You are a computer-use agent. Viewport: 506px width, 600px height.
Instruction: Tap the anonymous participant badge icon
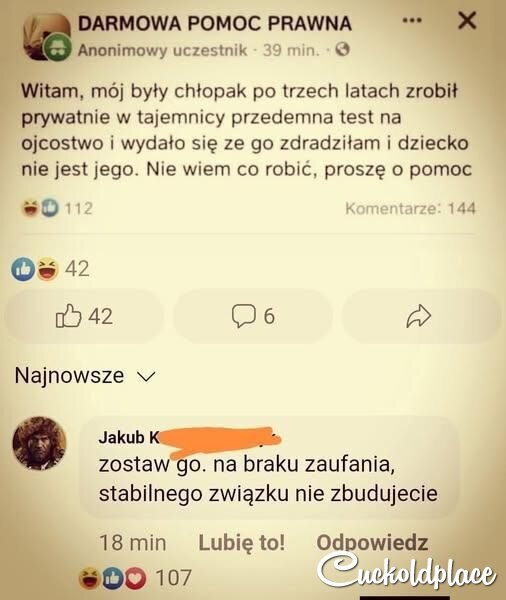(x=57, y=48)
